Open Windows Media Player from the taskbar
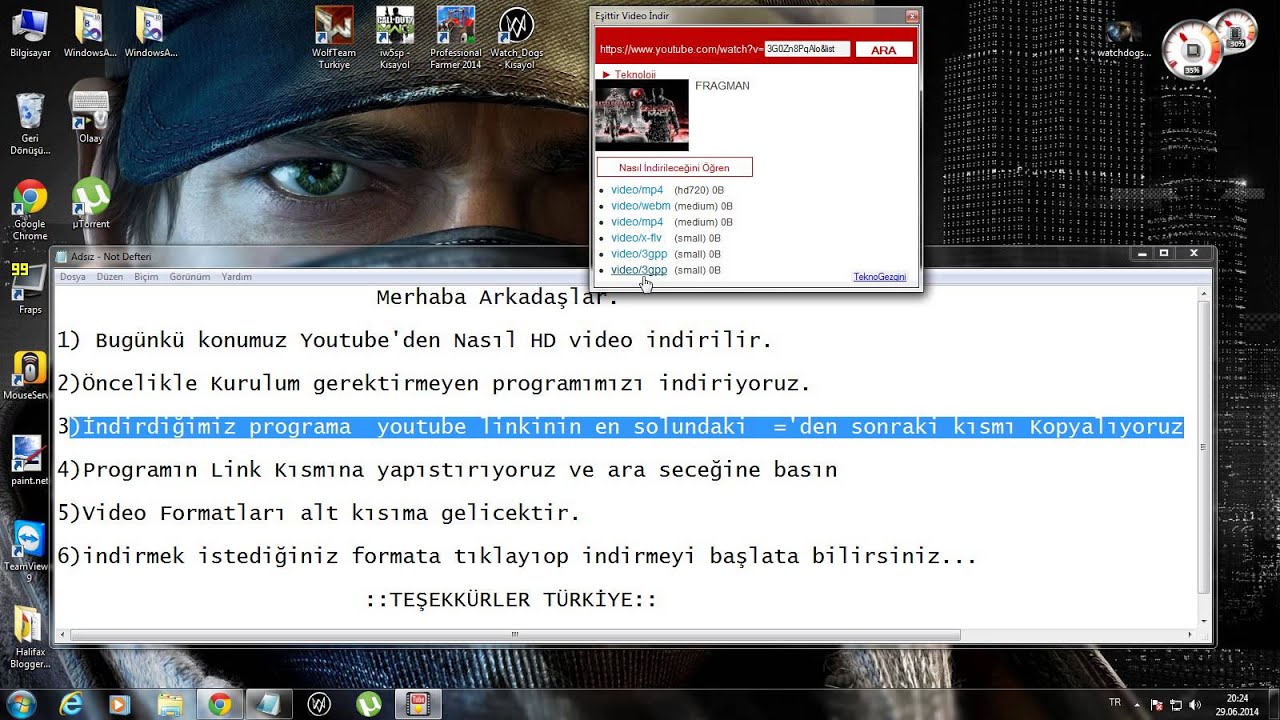1280x720 pixels. (x=120, y=704)
